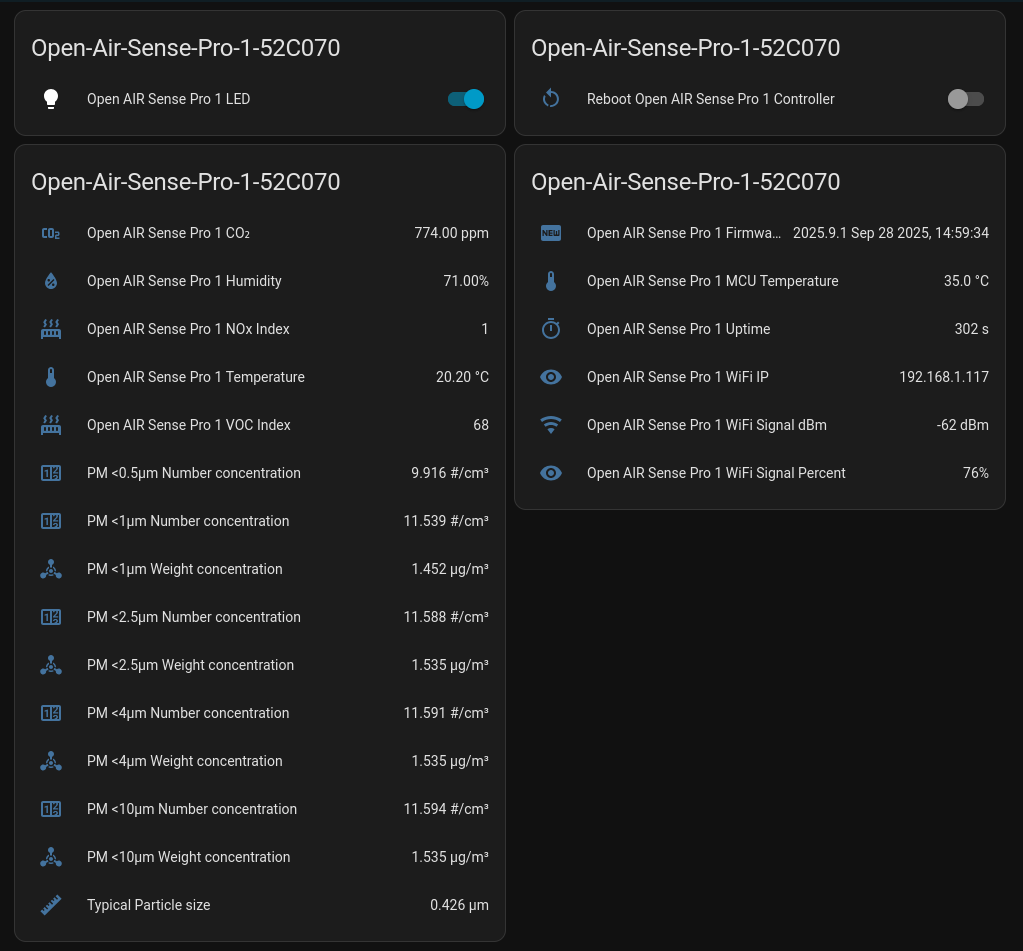Click the reboot controller restart icon
The image size is (1023, 951).
tap(551, 99)
